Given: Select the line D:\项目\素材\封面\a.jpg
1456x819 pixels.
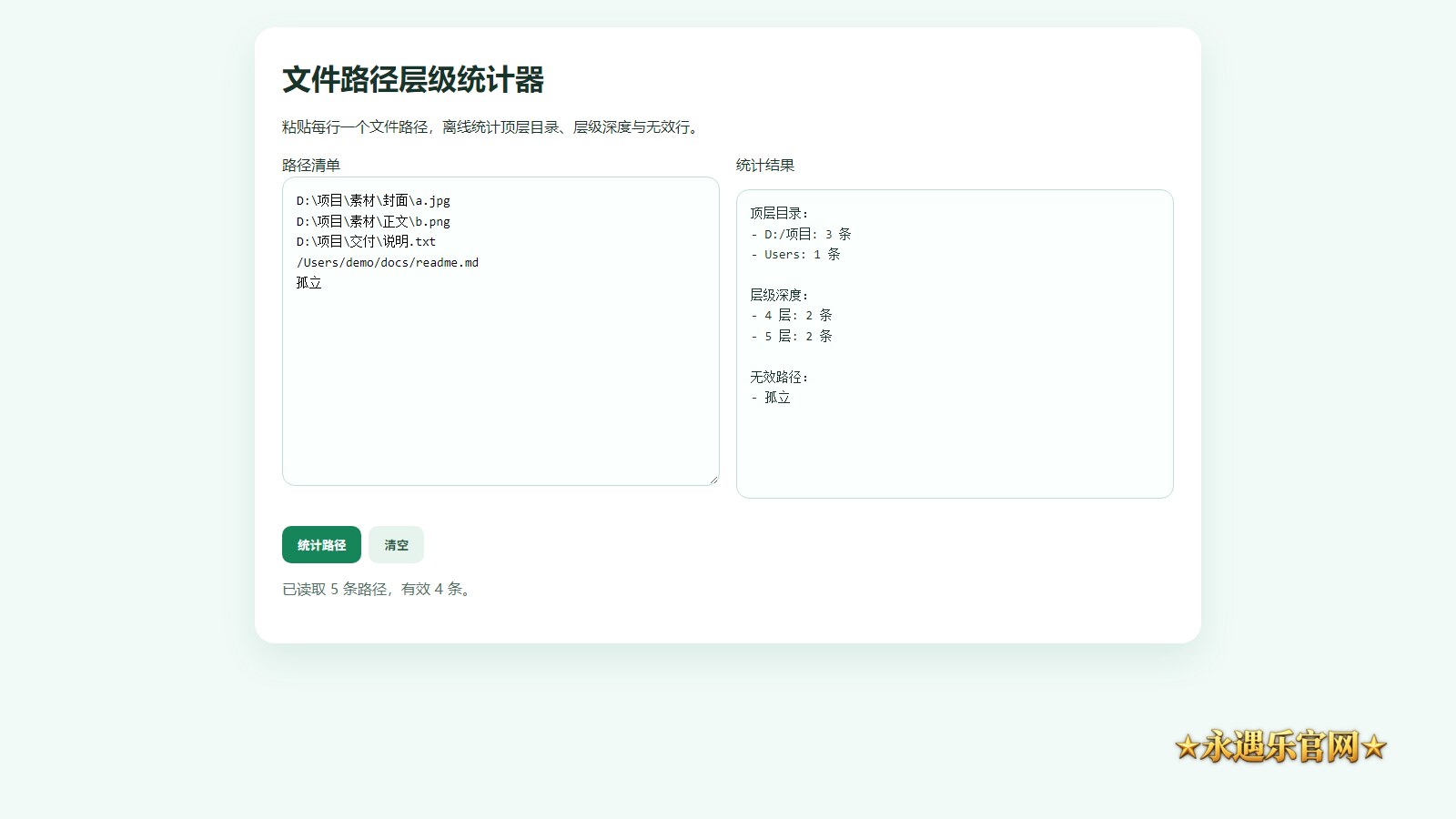Looking at the screenshot, I should tap(373, 200).
